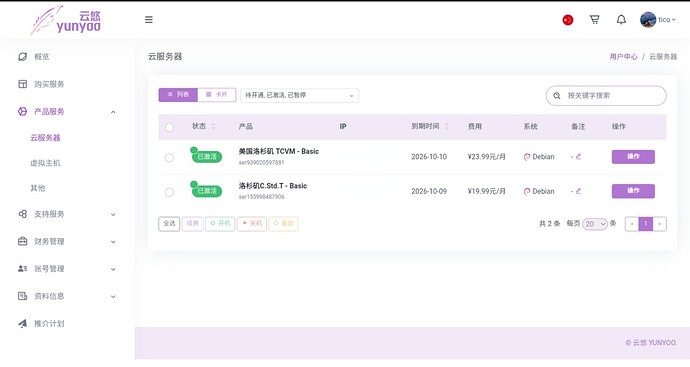Click product name 美国洛杉矶 TCVM - Basic

279,151
